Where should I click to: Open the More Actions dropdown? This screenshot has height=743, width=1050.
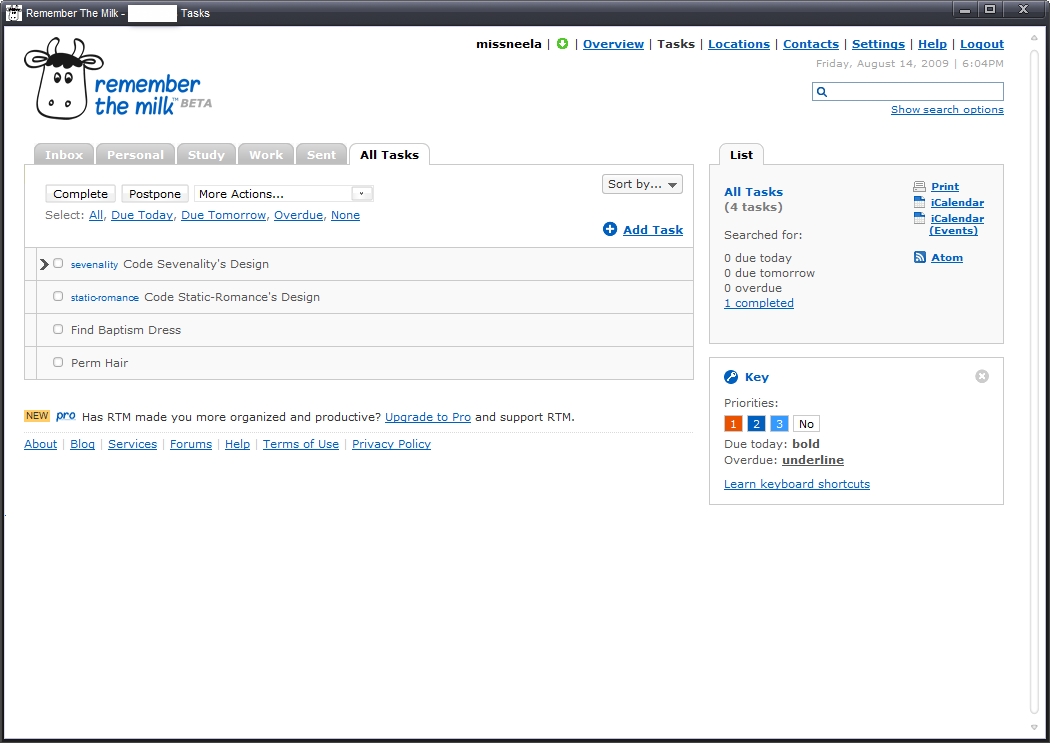pos(283,193)
